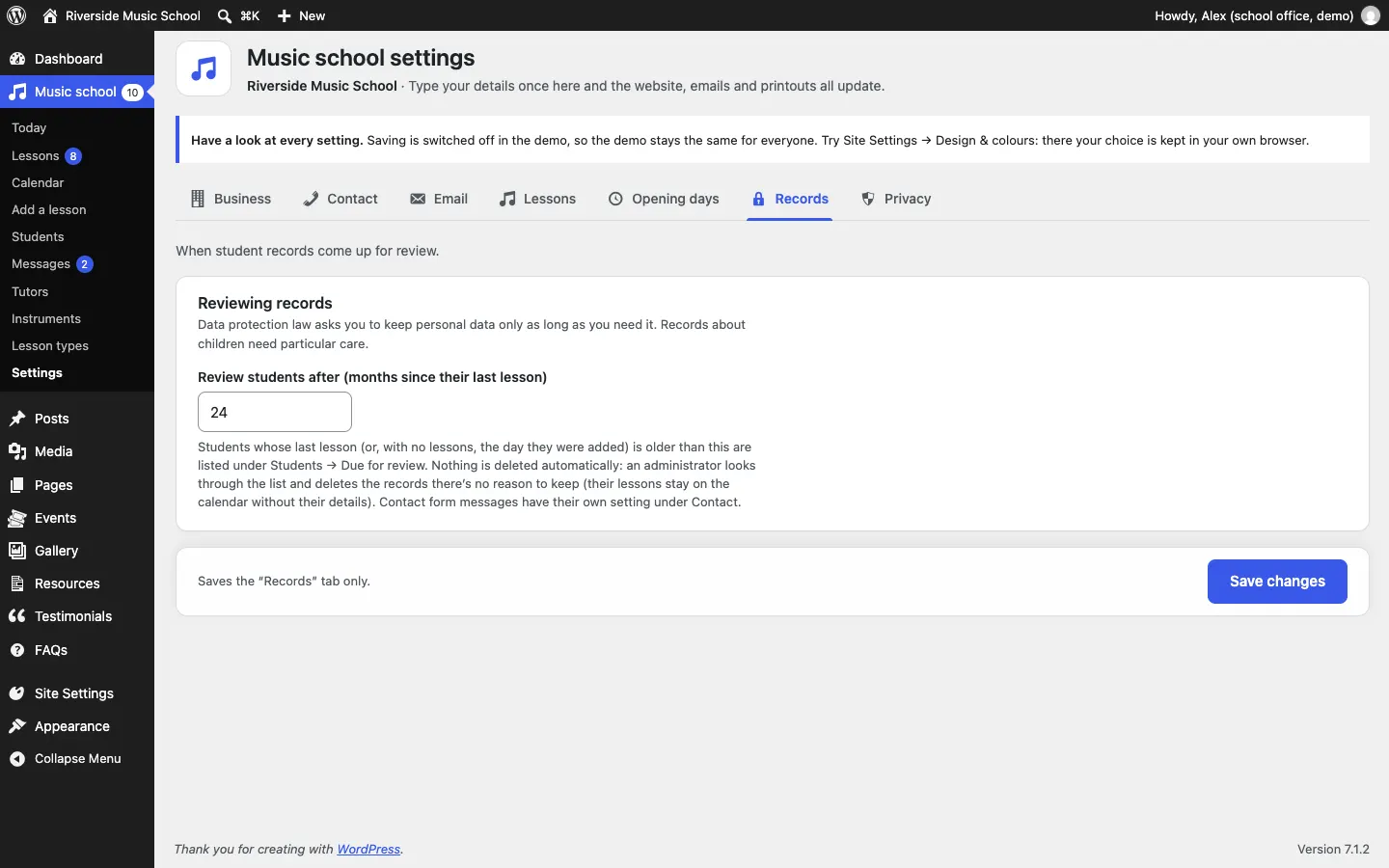
Task: Click the Resources icon in sidebar
Action: 17,583
